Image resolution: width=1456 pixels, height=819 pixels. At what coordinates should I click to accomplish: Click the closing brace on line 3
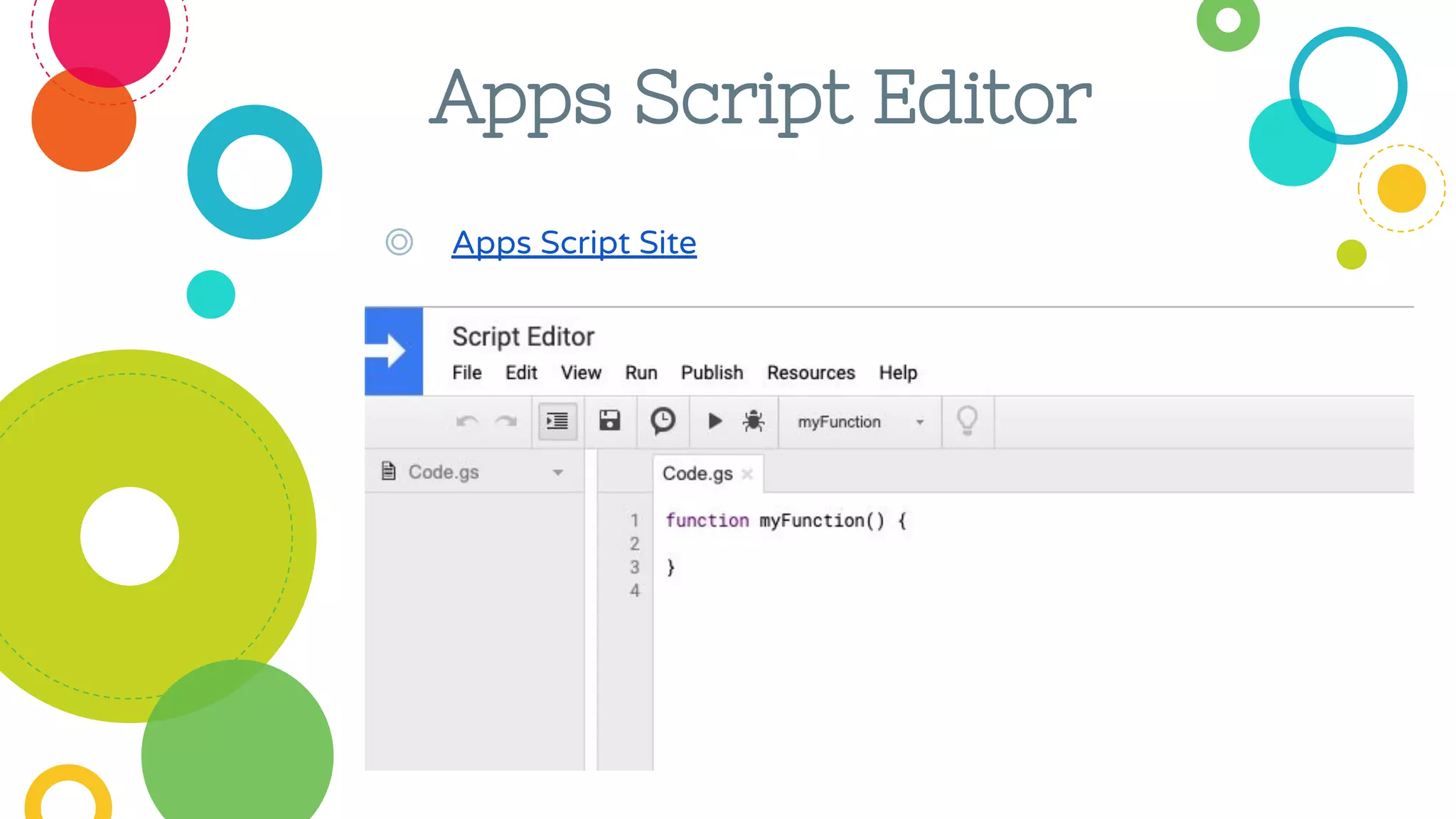pos(670,567)
